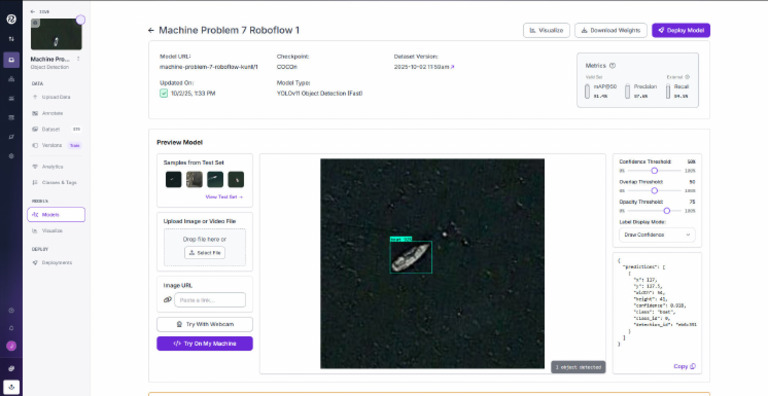Click the workspace switcher arrows icon
This screenshot has width=768, height=396.
pos(11,39)
